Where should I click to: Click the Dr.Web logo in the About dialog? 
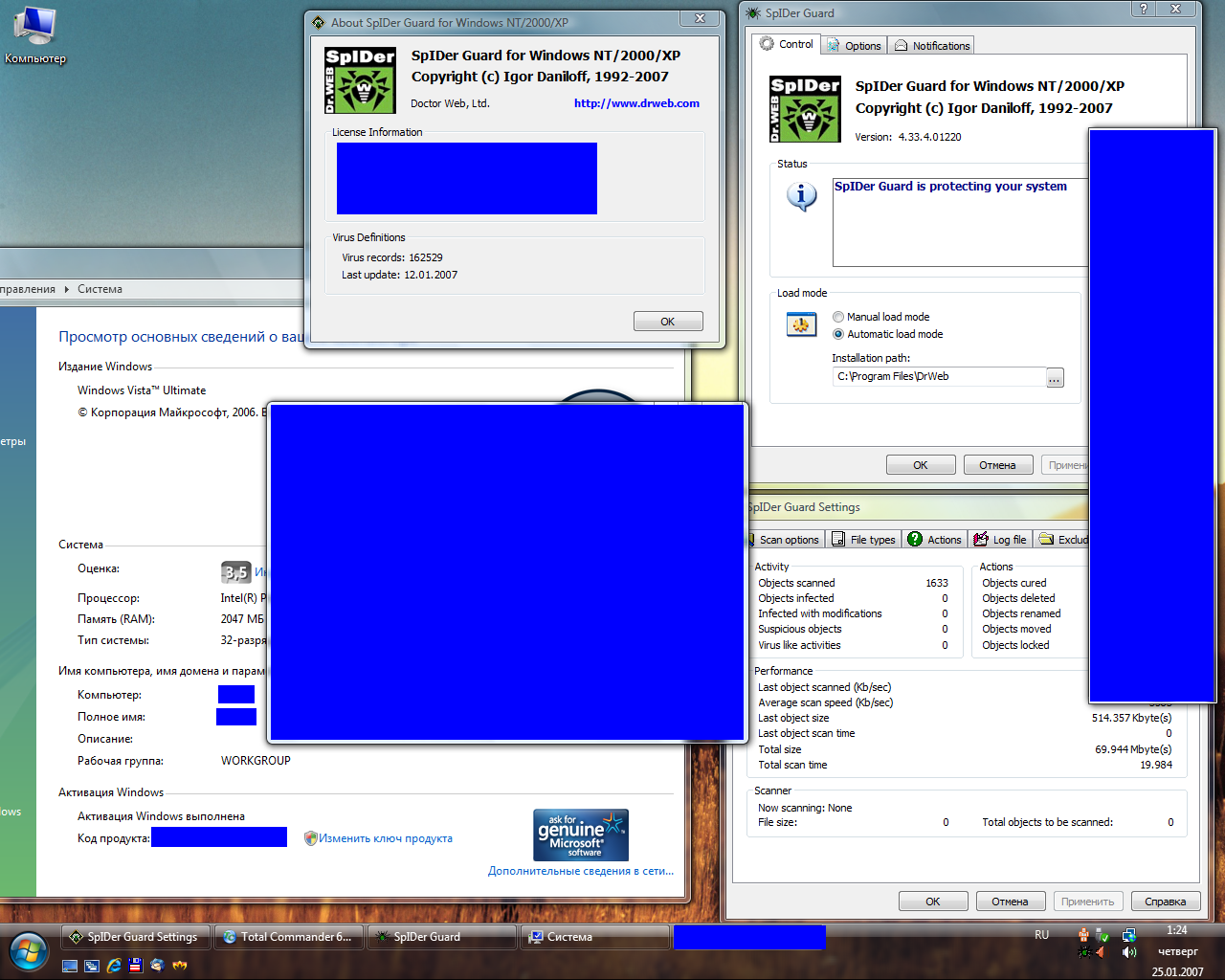click(360, 79)
